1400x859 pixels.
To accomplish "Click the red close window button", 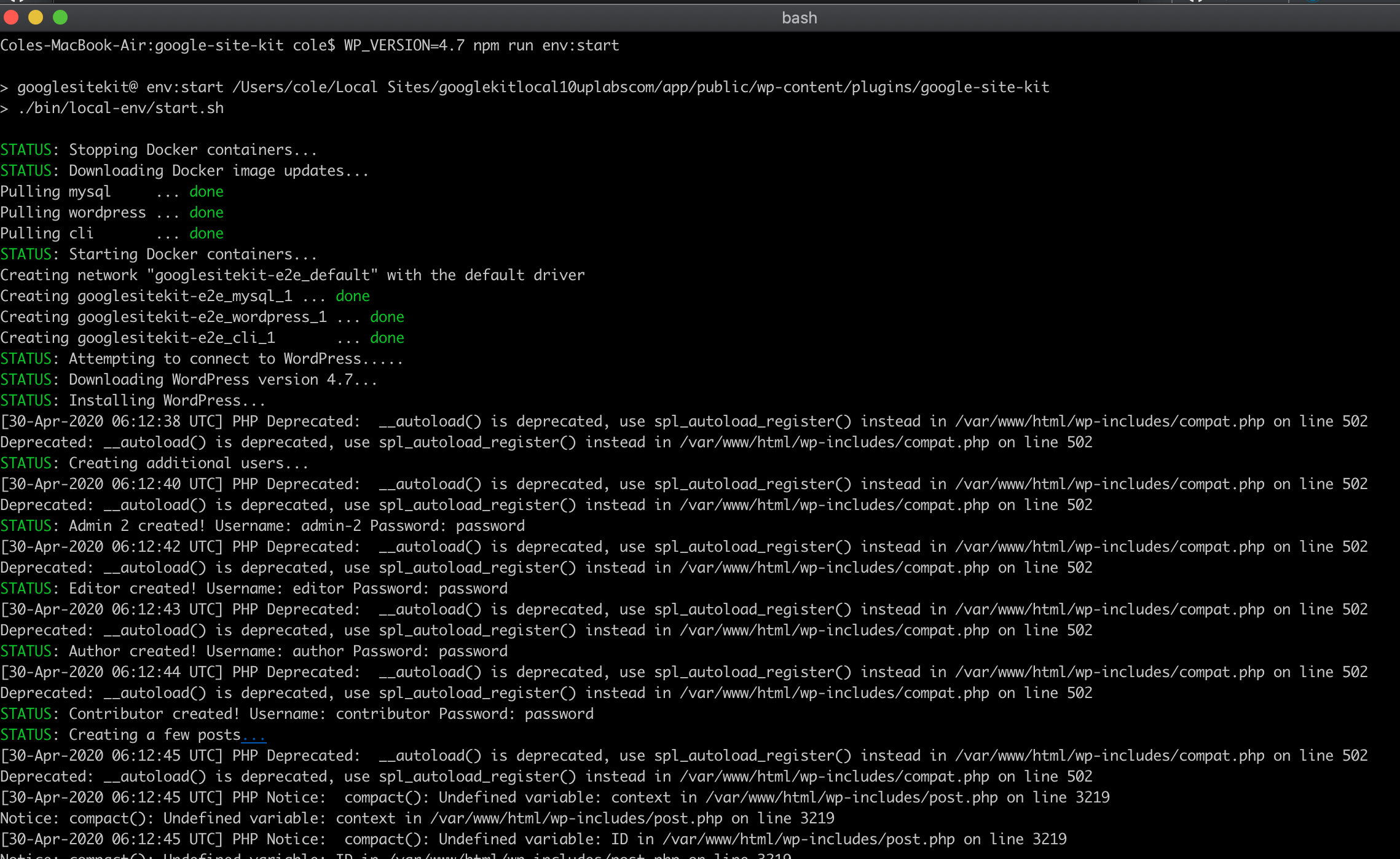I will tap(11, 17).
